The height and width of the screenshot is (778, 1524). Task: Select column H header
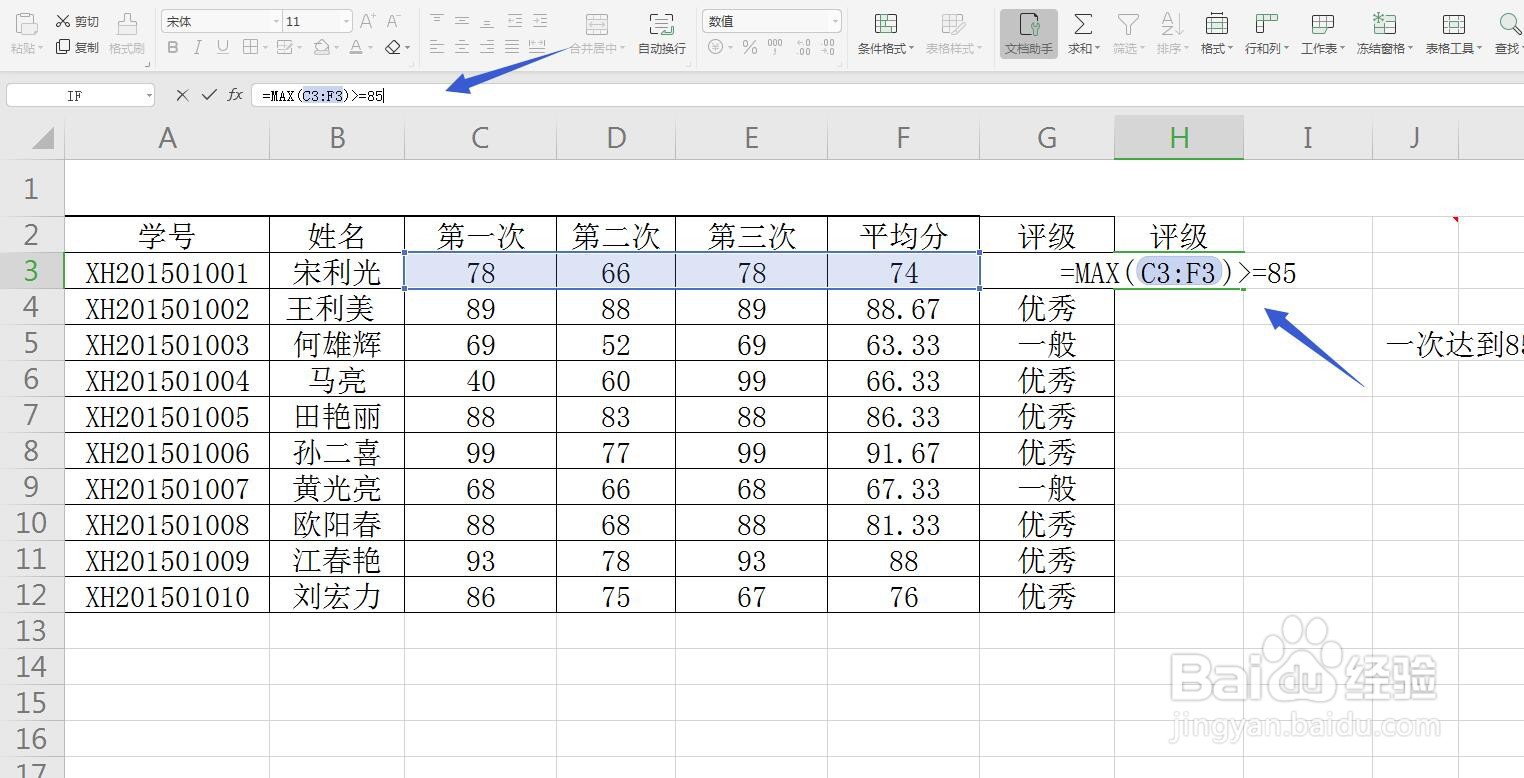(1179, 137)
